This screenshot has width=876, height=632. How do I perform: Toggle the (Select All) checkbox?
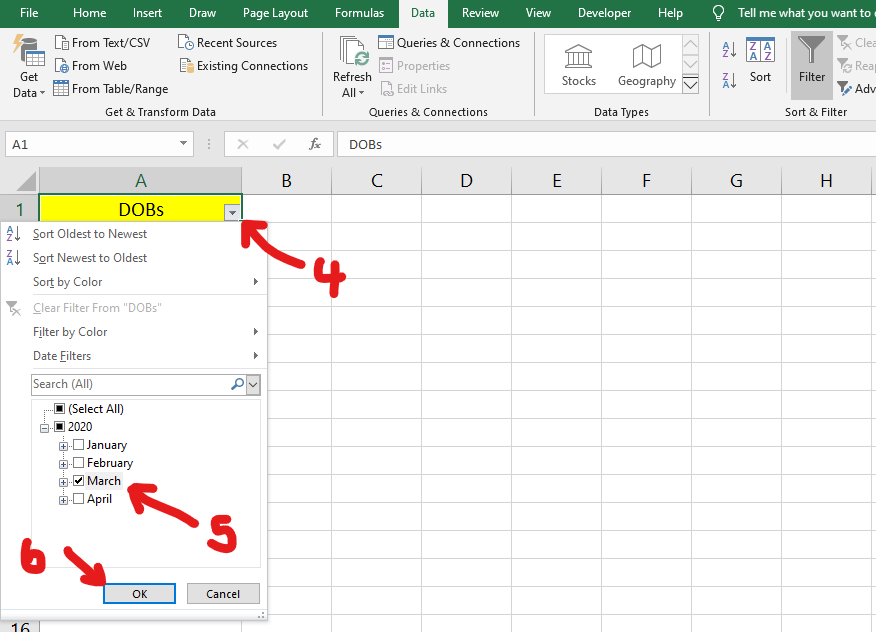[60, 408]
